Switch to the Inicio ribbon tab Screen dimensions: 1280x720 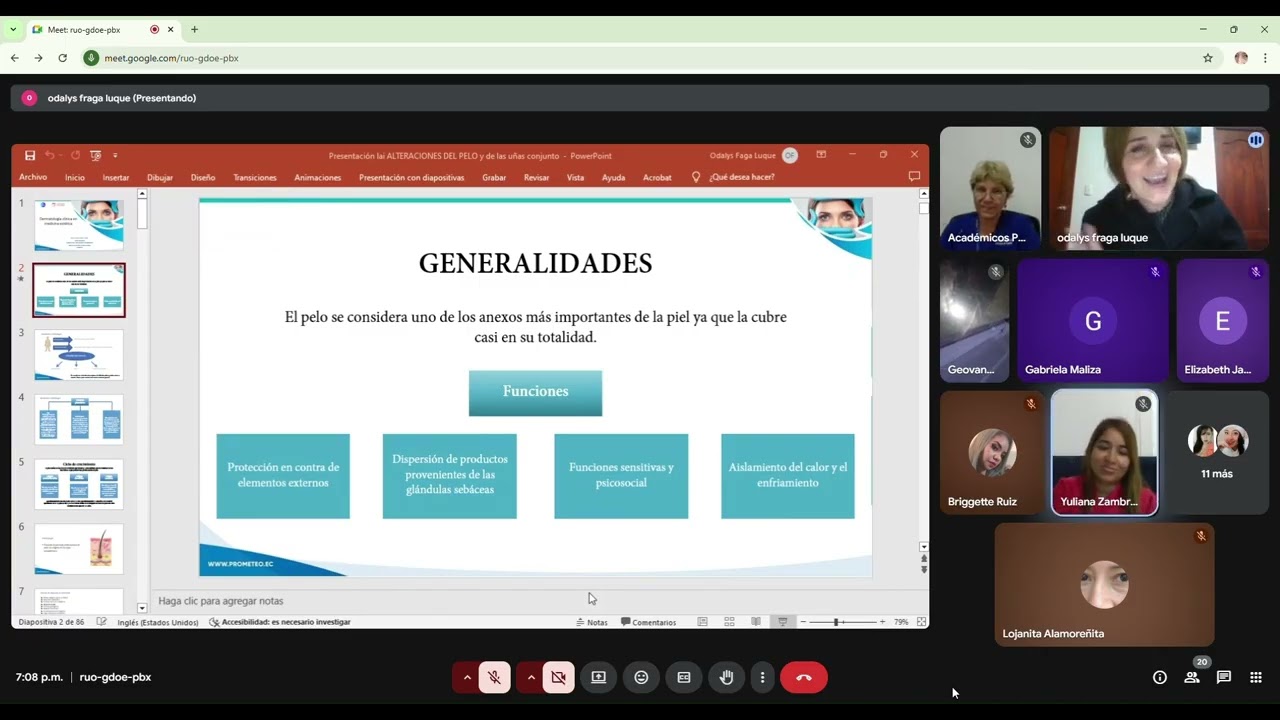75,177
